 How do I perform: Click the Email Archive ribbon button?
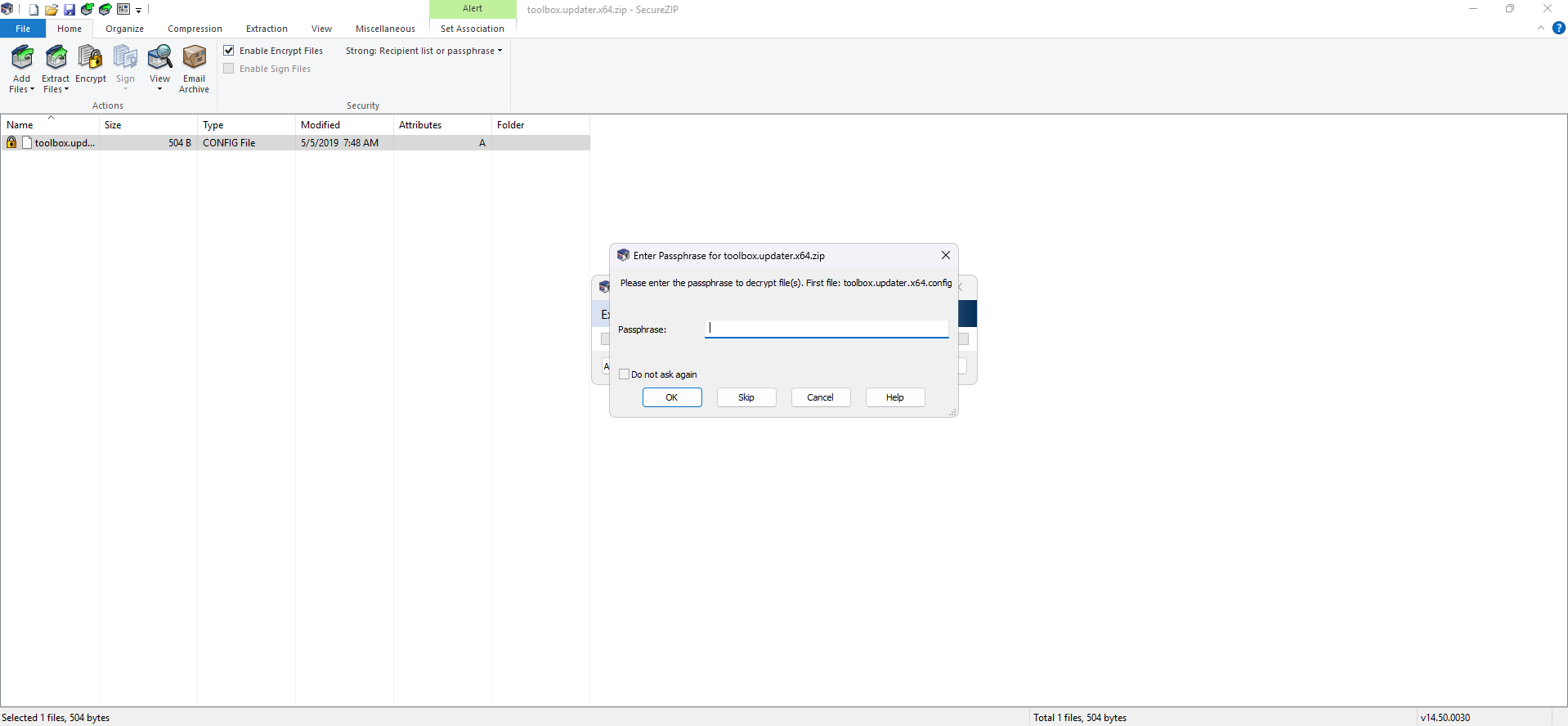click(195, 69)
